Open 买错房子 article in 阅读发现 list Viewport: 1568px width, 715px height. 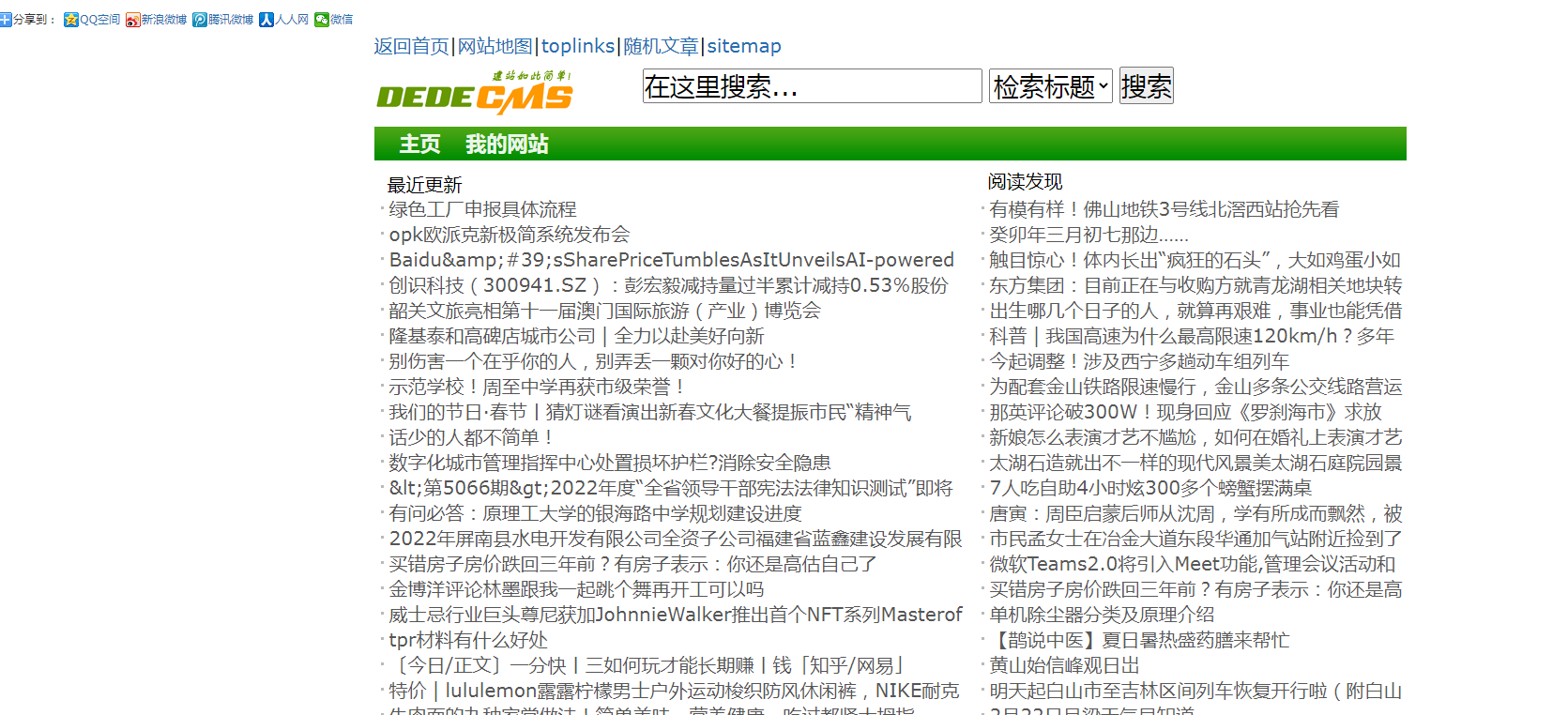[x=1195, y=589]
